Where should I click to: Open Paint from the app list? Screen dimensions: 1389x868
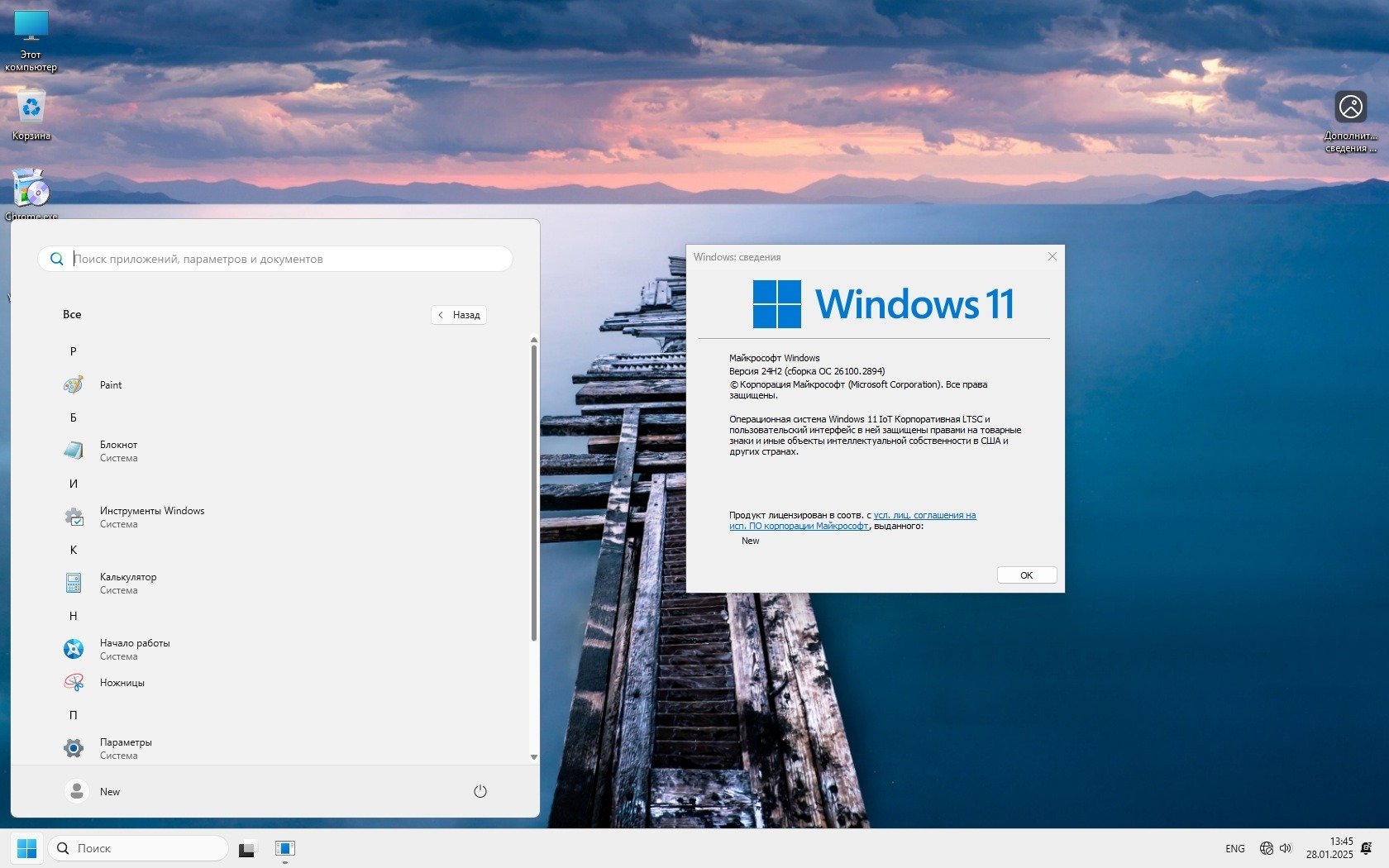(110, 385)
